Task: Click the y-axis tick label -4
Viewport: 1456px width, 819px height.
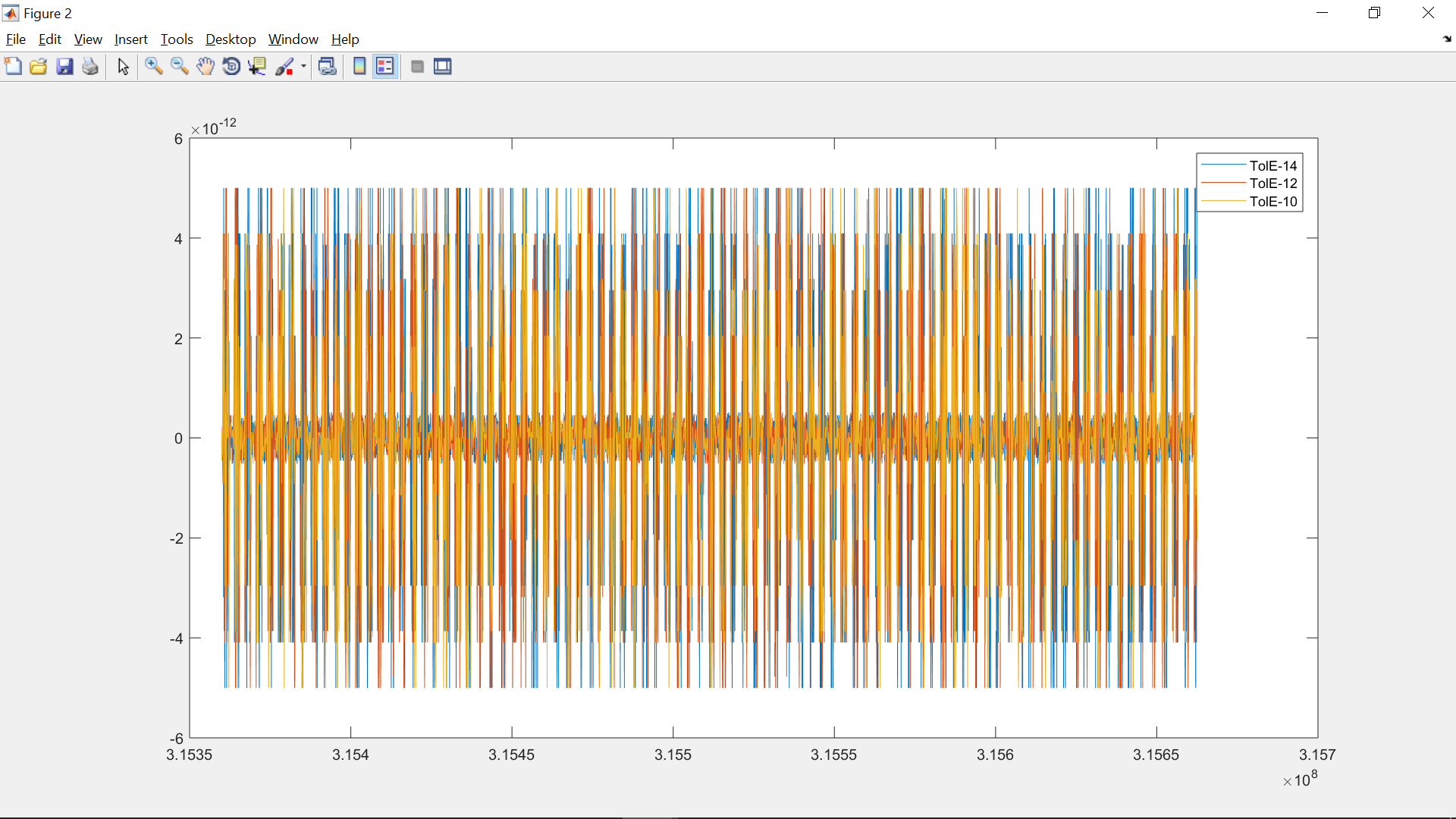Action: (x=177, y=639)
